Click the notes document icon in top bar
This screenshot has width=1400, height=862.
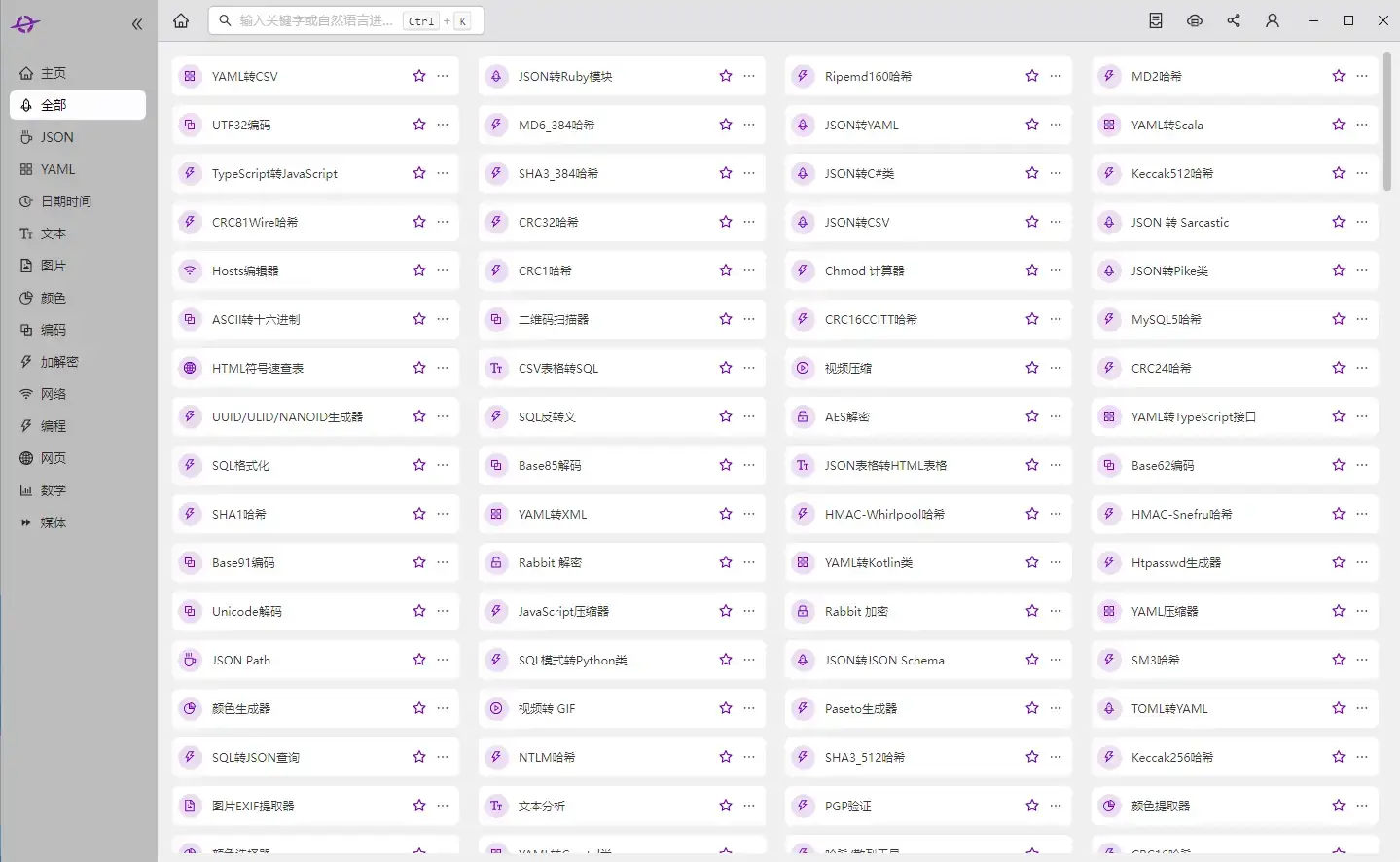[1156, 20]
